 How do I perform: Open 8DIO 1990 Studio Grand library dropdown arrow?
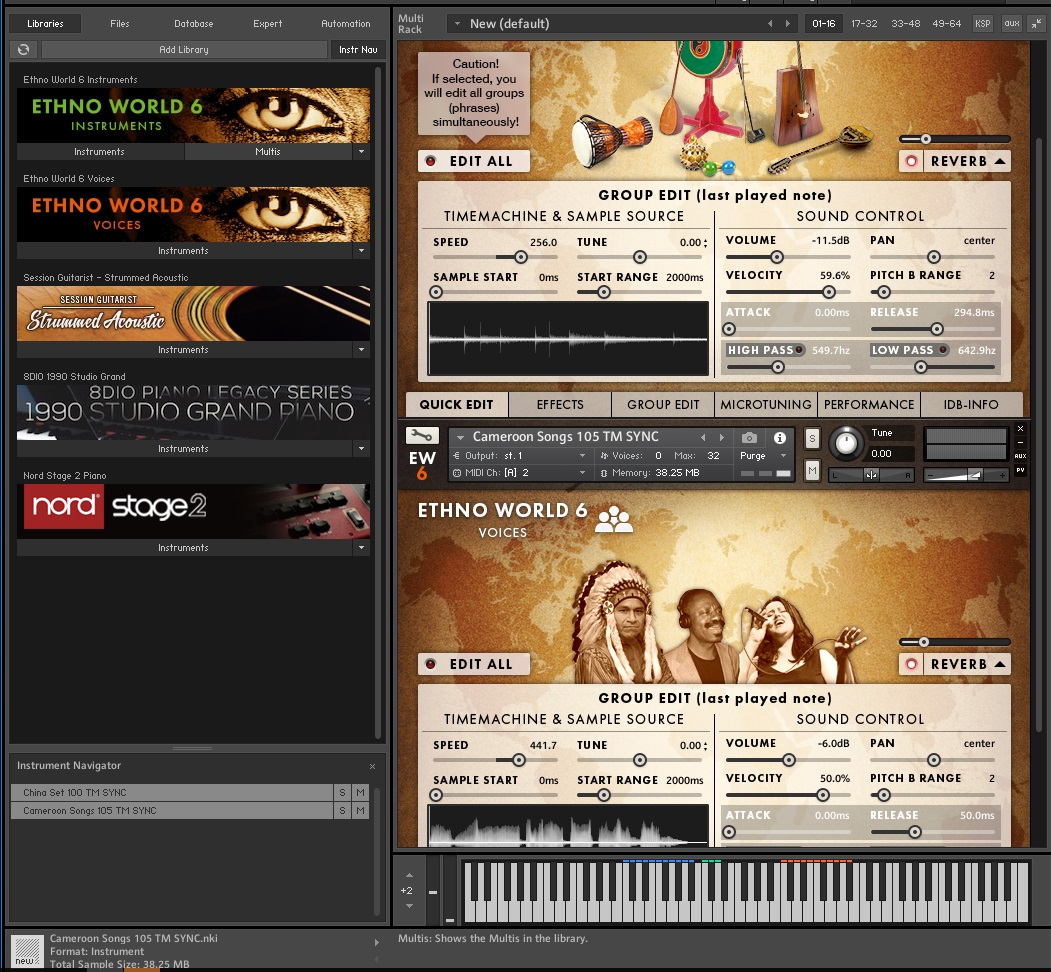361,448
